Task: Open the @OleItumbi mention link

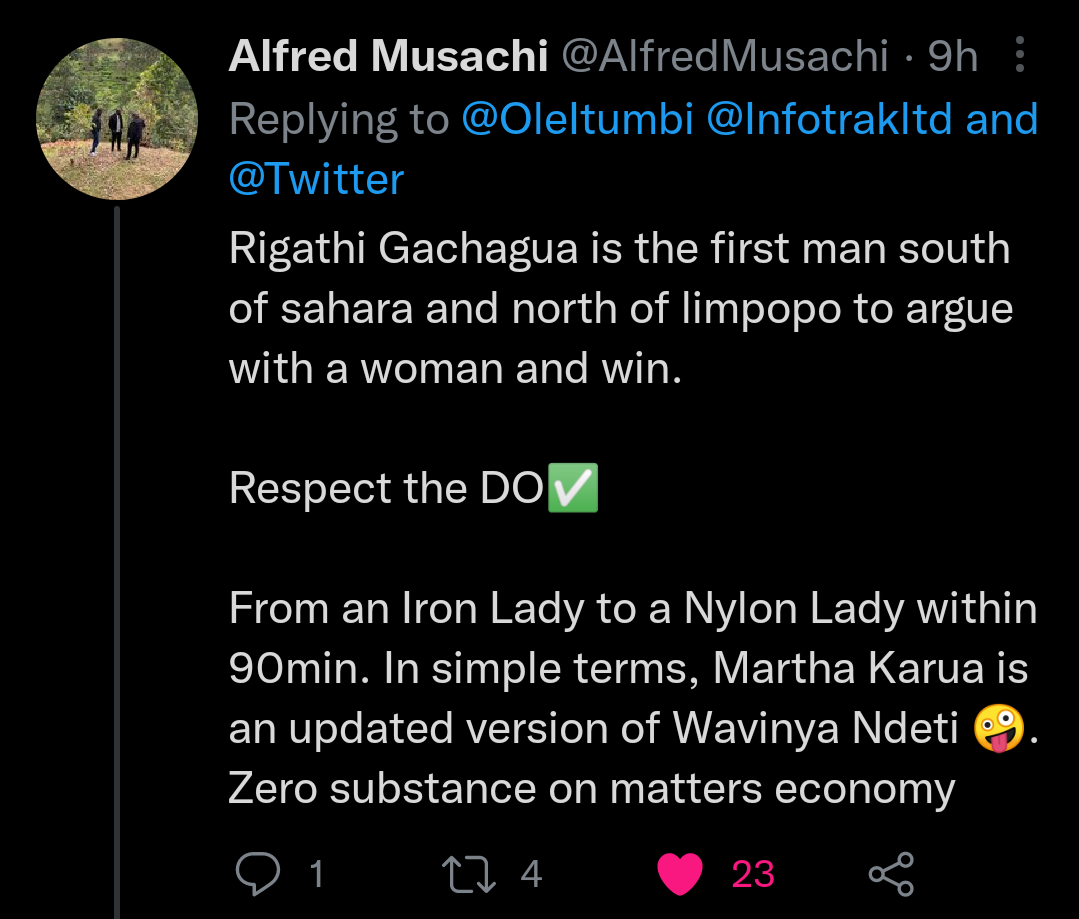Action: (x=577, y=119)
